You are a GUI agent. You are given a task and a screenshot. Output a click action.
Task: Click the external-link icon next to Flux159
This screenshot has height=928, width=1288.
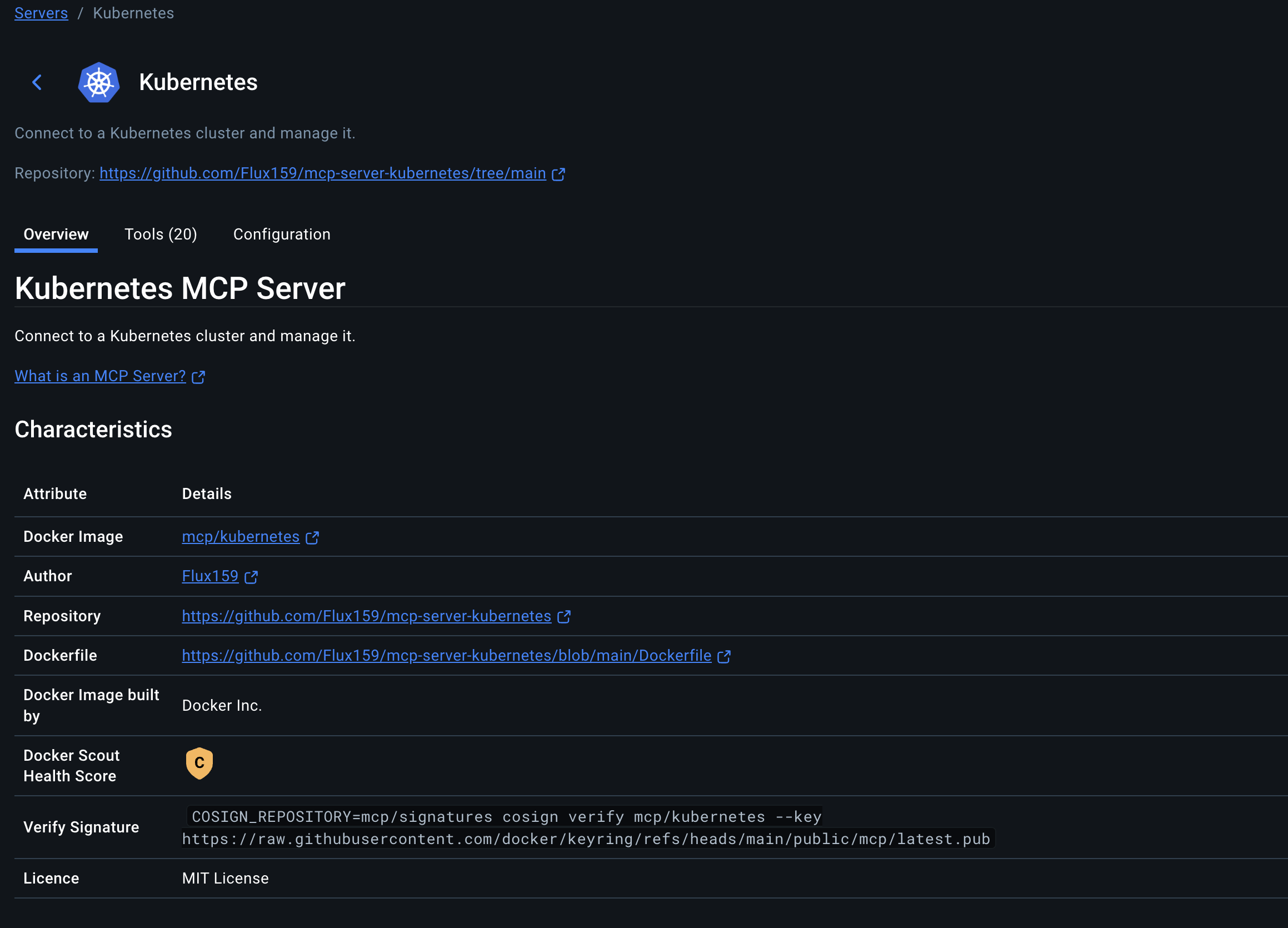(x=251, y=576)
